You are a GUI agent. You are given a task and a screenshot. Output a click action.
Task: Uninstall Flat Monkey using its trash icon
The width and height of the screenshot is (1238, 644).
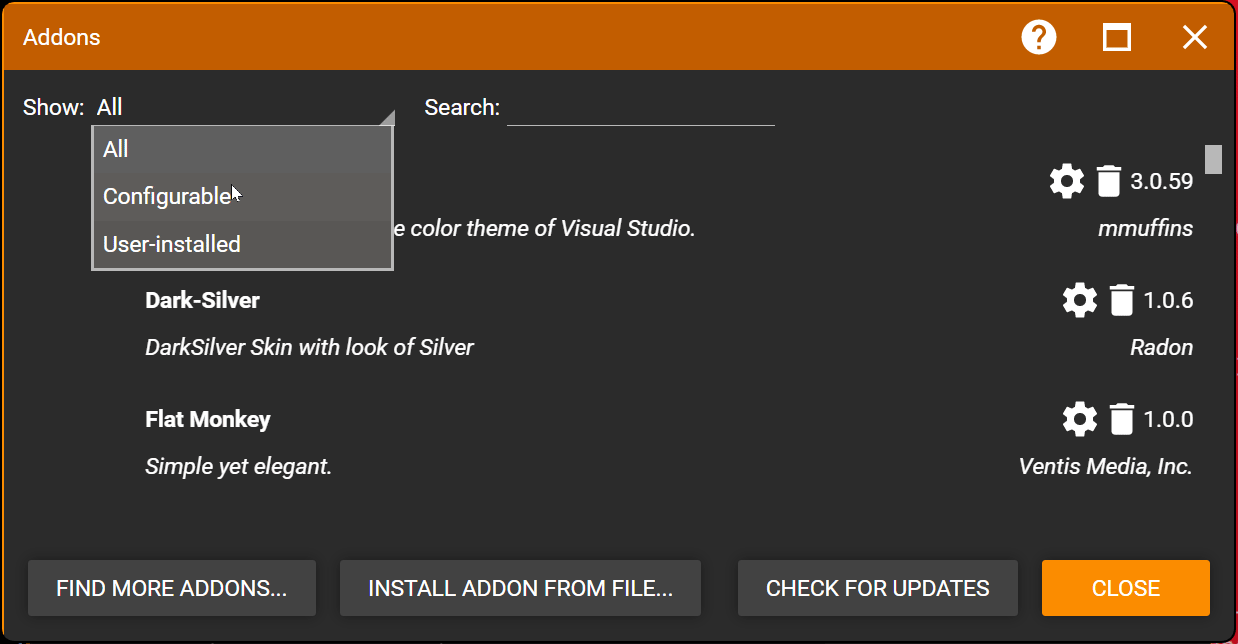coord(1122,419)
